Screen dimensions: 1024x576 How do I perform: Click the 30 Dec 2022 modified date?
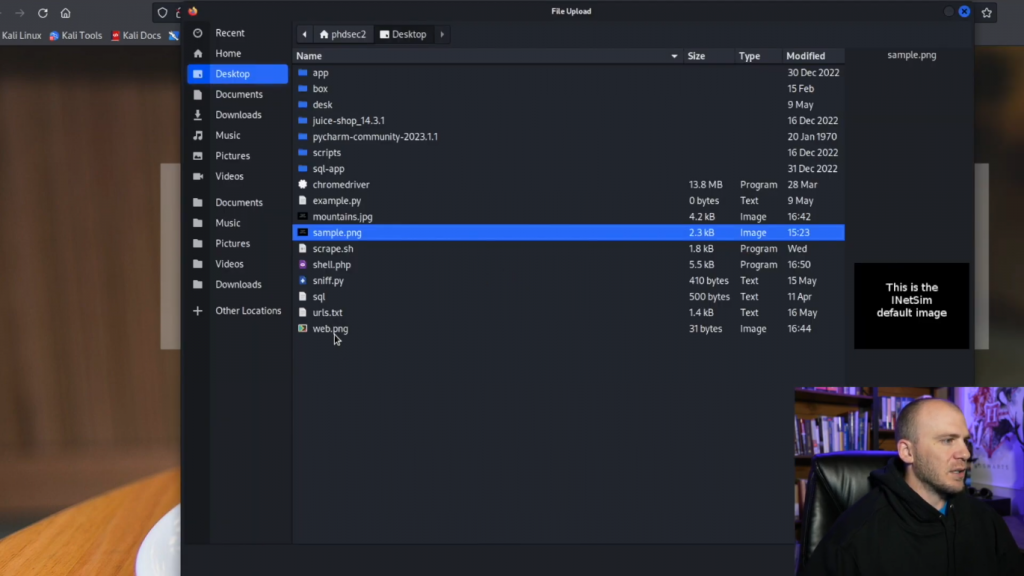tap(813, 72)
